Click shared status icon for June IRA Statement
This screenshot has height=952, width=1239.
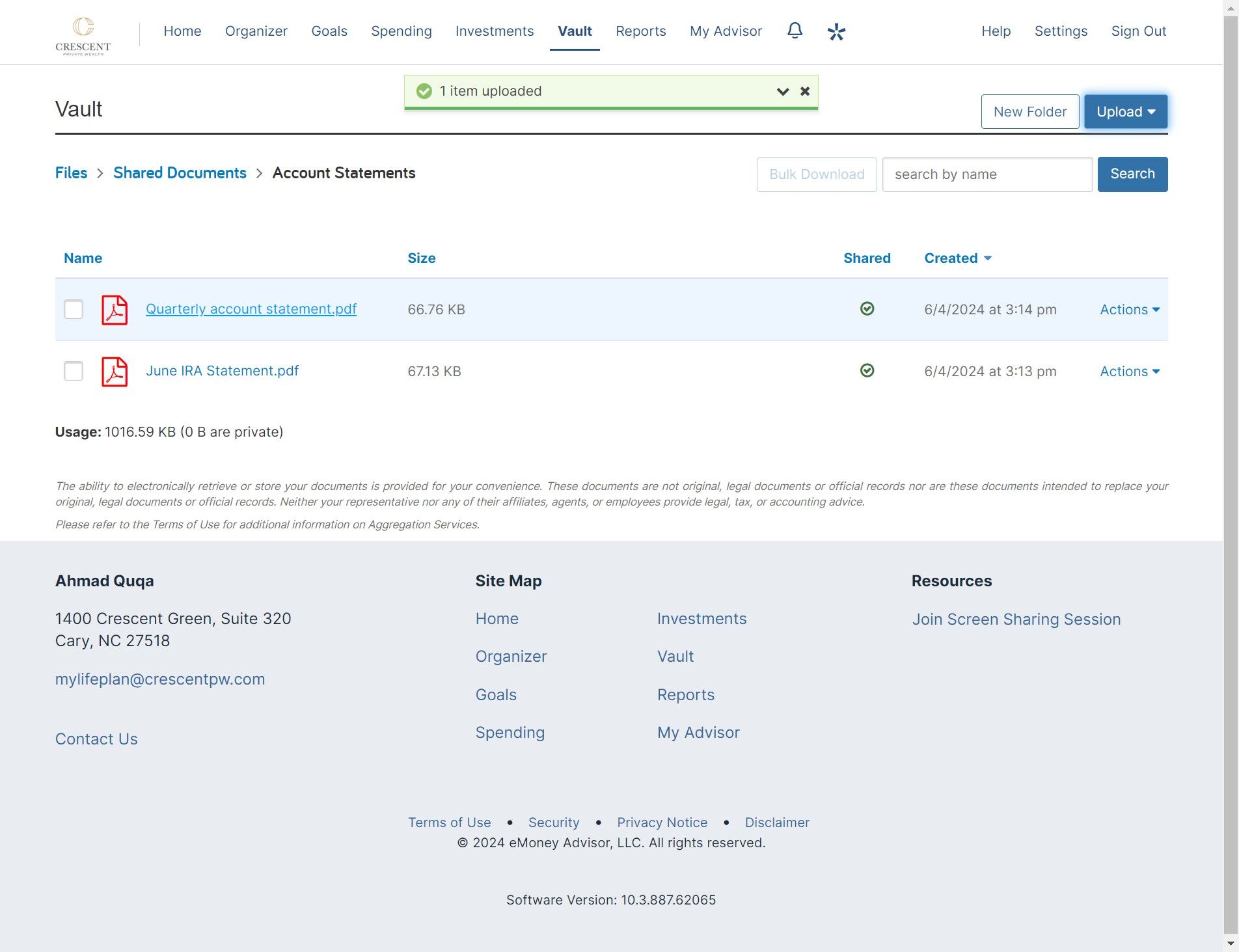pyautogui.click(x=867, y=370)
